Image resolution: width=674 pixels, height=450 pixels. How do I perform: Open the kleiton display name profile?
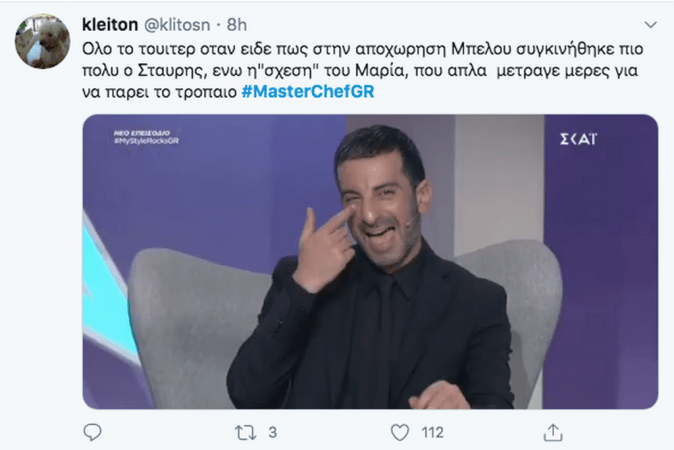[110, 24]
